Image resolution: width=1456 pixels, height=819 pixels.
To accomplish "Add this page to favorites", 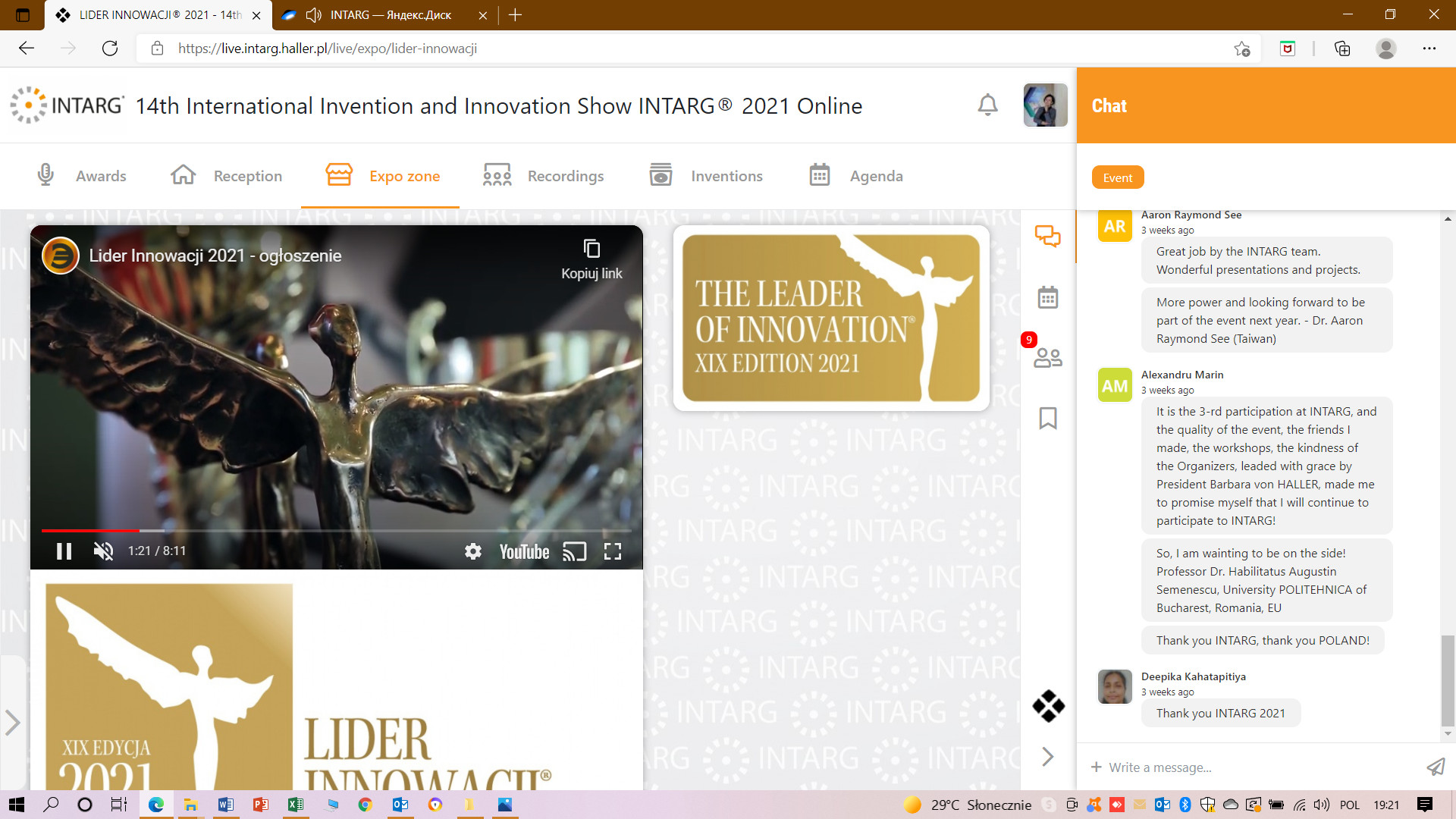I will (1241, 49).
